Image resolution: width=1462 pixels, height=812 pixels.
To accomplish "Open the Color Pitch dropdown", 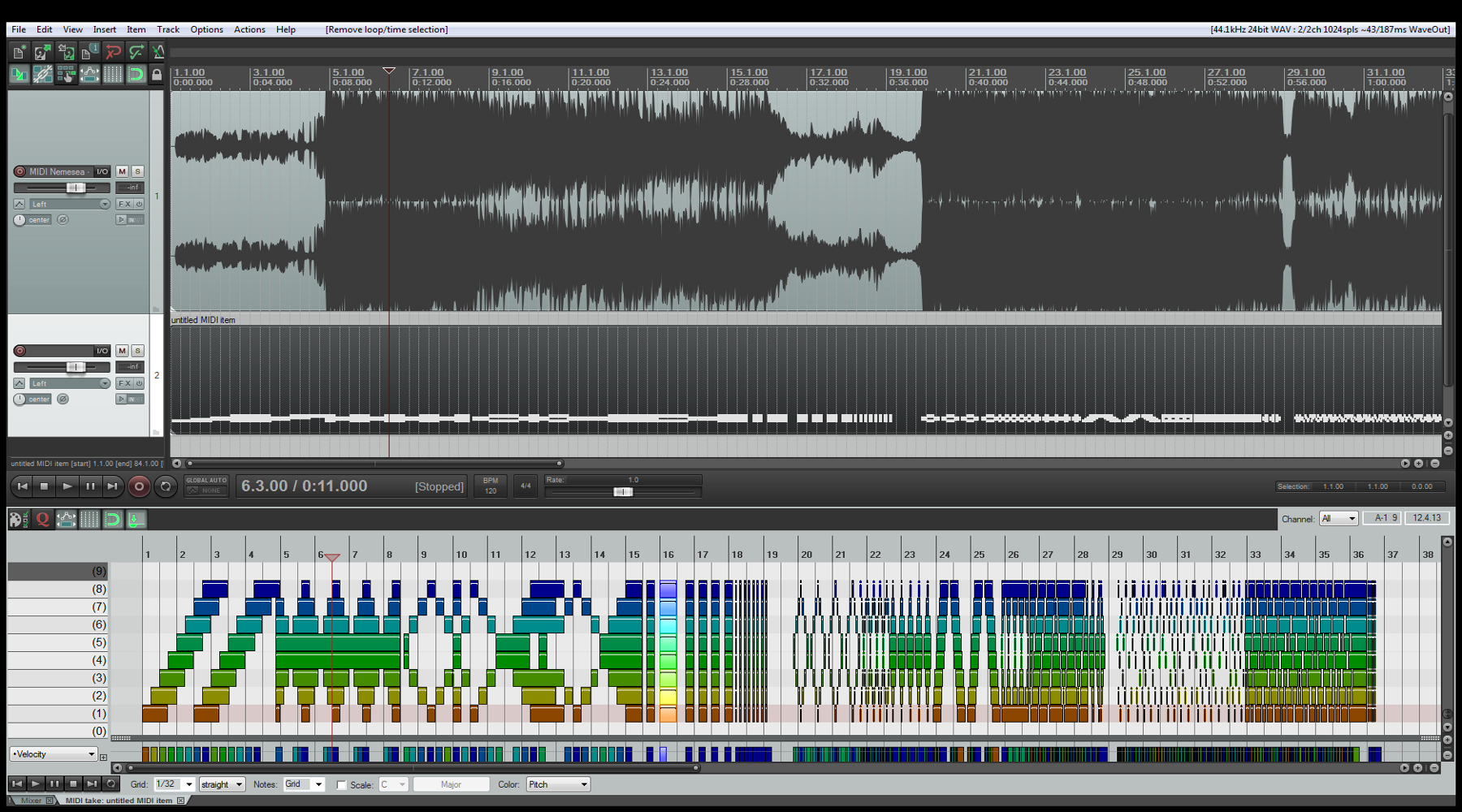I will coord(557,784).
